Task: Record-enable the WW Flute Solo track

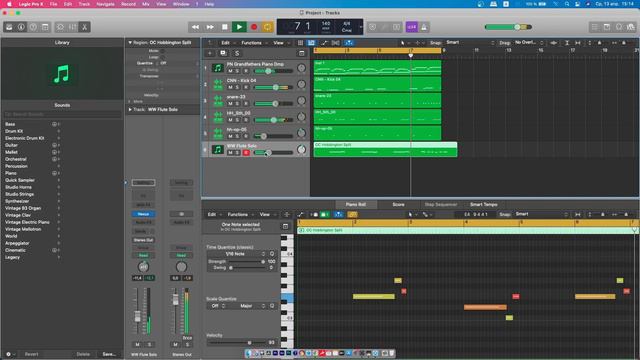Action: coord(246,153)
